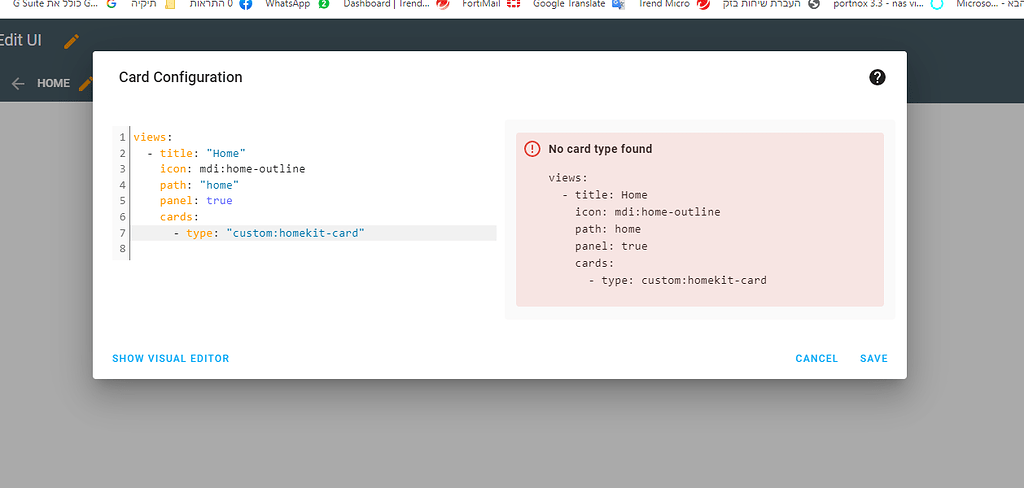The height and width of the screenshot is (488, 1024).
Task: Click the pencil icon beside Edit UI
Action: [x=71, y=41]
